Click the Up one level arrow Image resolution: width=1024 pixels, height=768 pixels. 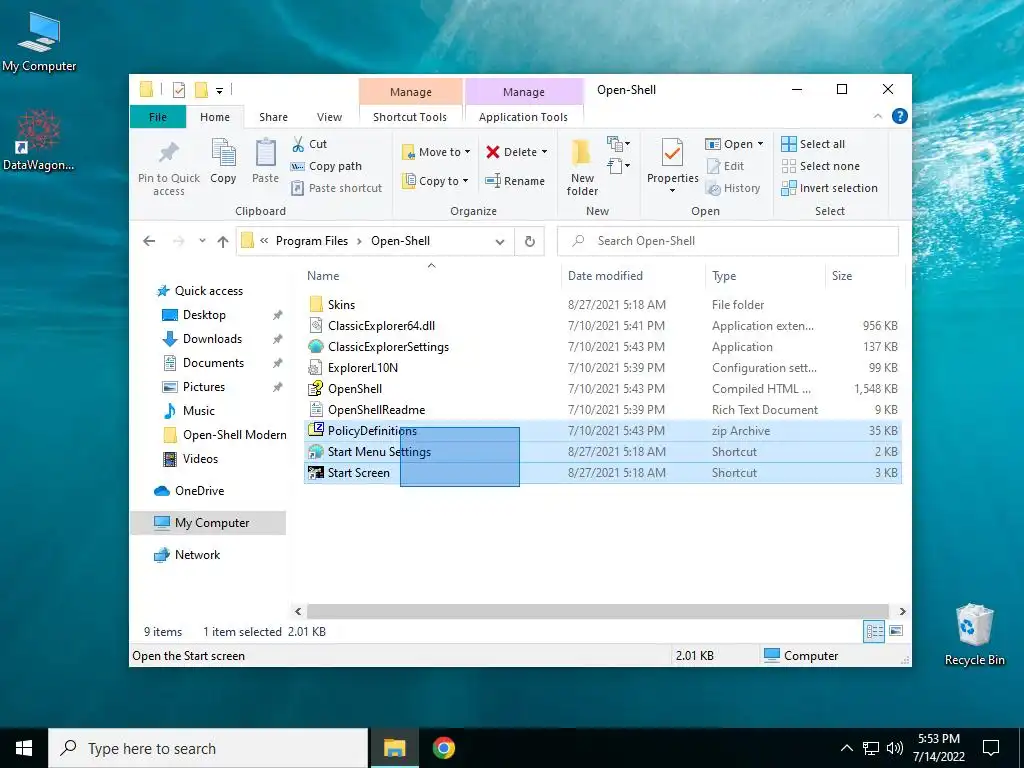223,241
